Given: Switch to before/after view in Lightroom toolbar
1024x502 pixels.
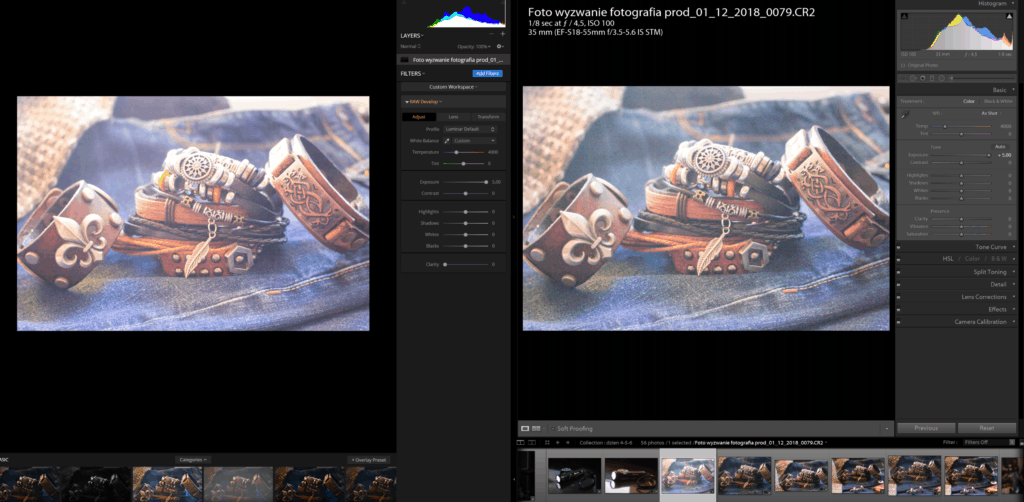Looking at the screenshot, I should click(536, 428).
